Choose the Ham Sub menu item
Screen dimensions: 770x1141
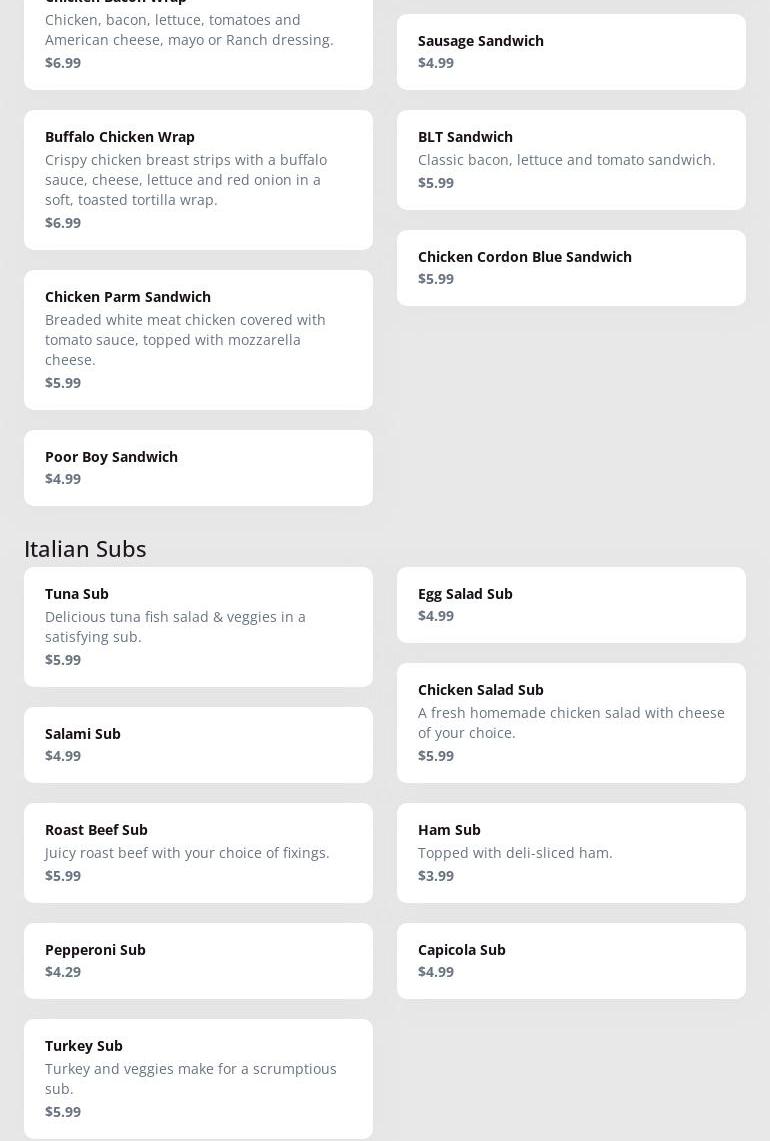(x=571, y=853)
